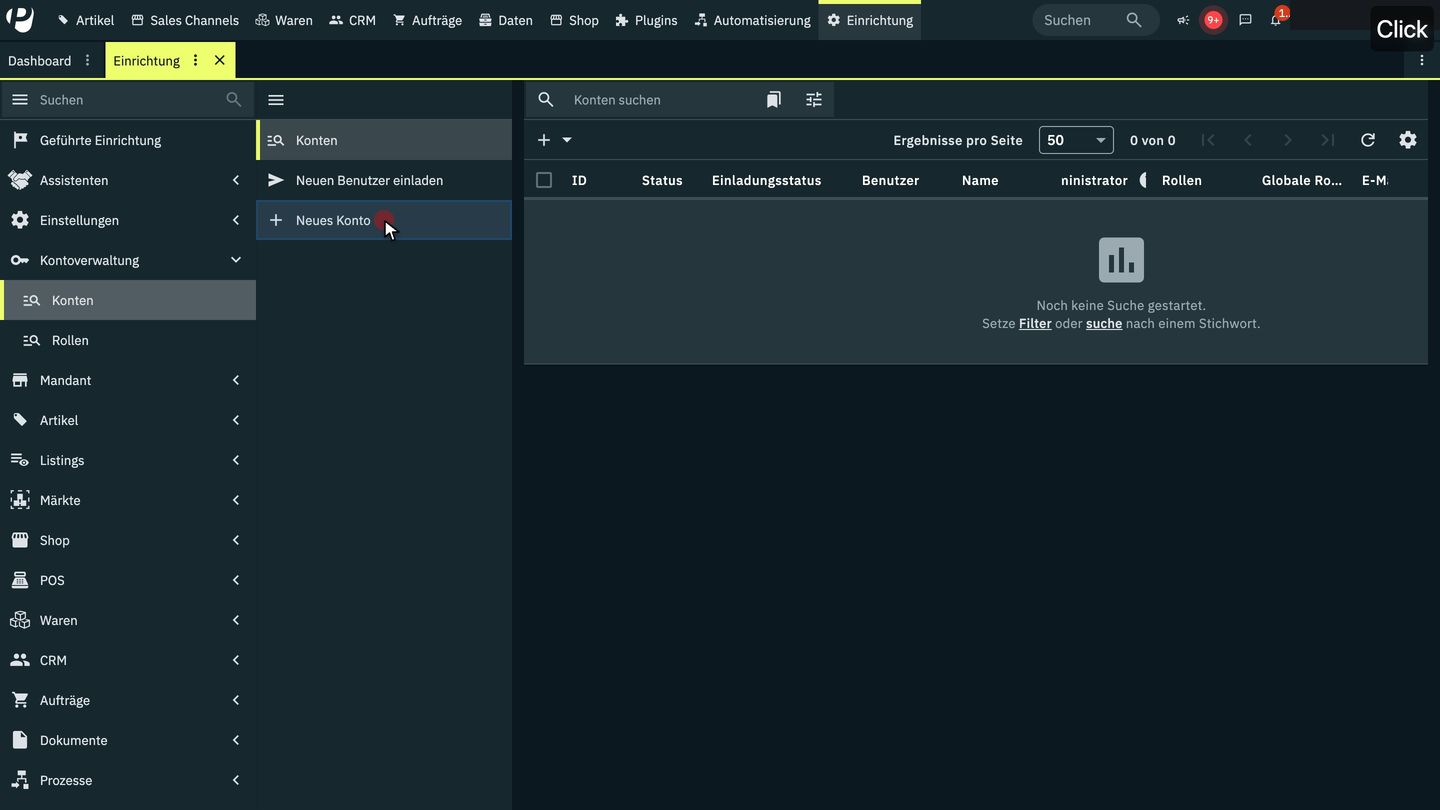The height and width of the screenshot is (810, 1440).
Task: Open the chat message icon
Action: [x=1245, y=20]
